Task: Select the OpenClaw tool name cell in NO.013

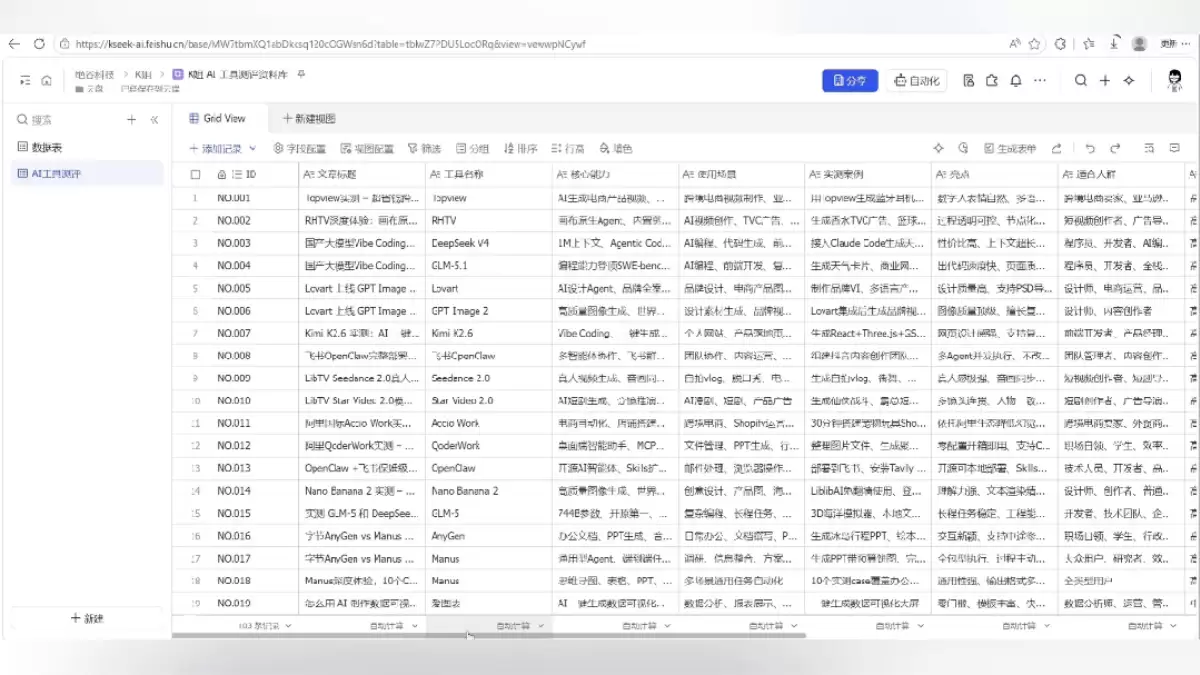Action: 488,468
